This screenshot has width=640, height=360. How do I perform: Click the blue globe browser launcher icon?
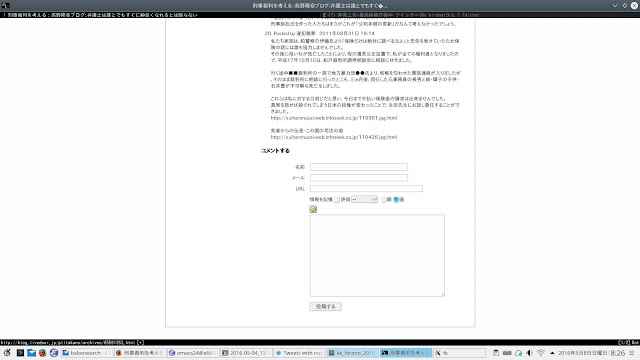click(54, 353)
